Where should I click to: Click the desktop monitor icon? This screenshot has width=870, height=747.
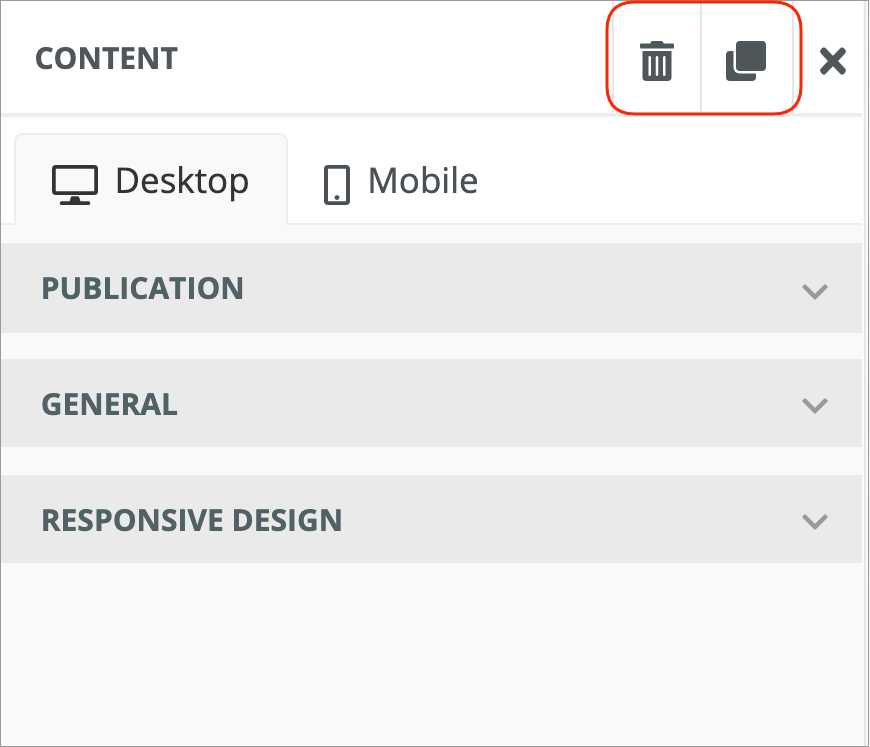point(75,183)
